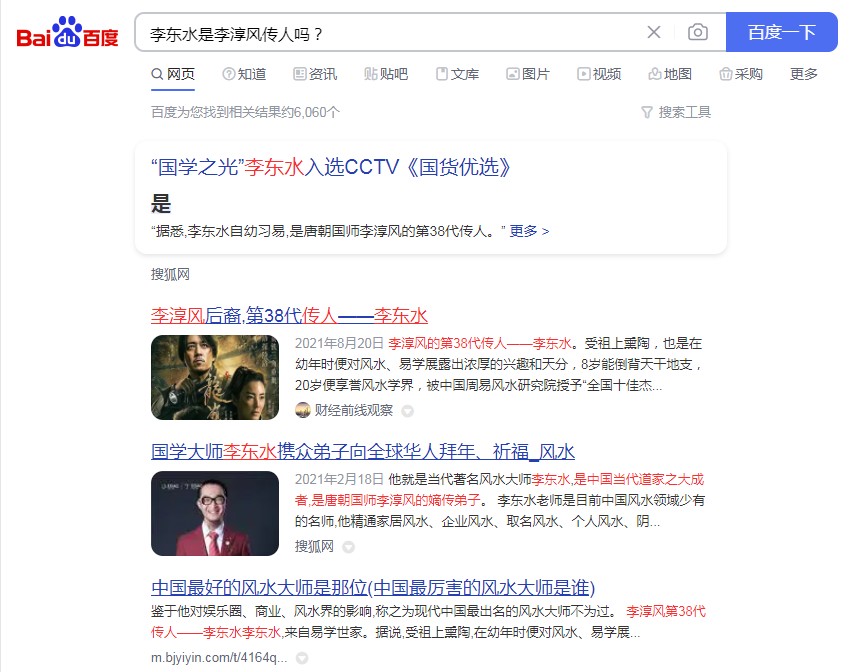This screenshot has height=672, width=865.
Task: Open 搜索工具 filter options
Action: (676, 113)
